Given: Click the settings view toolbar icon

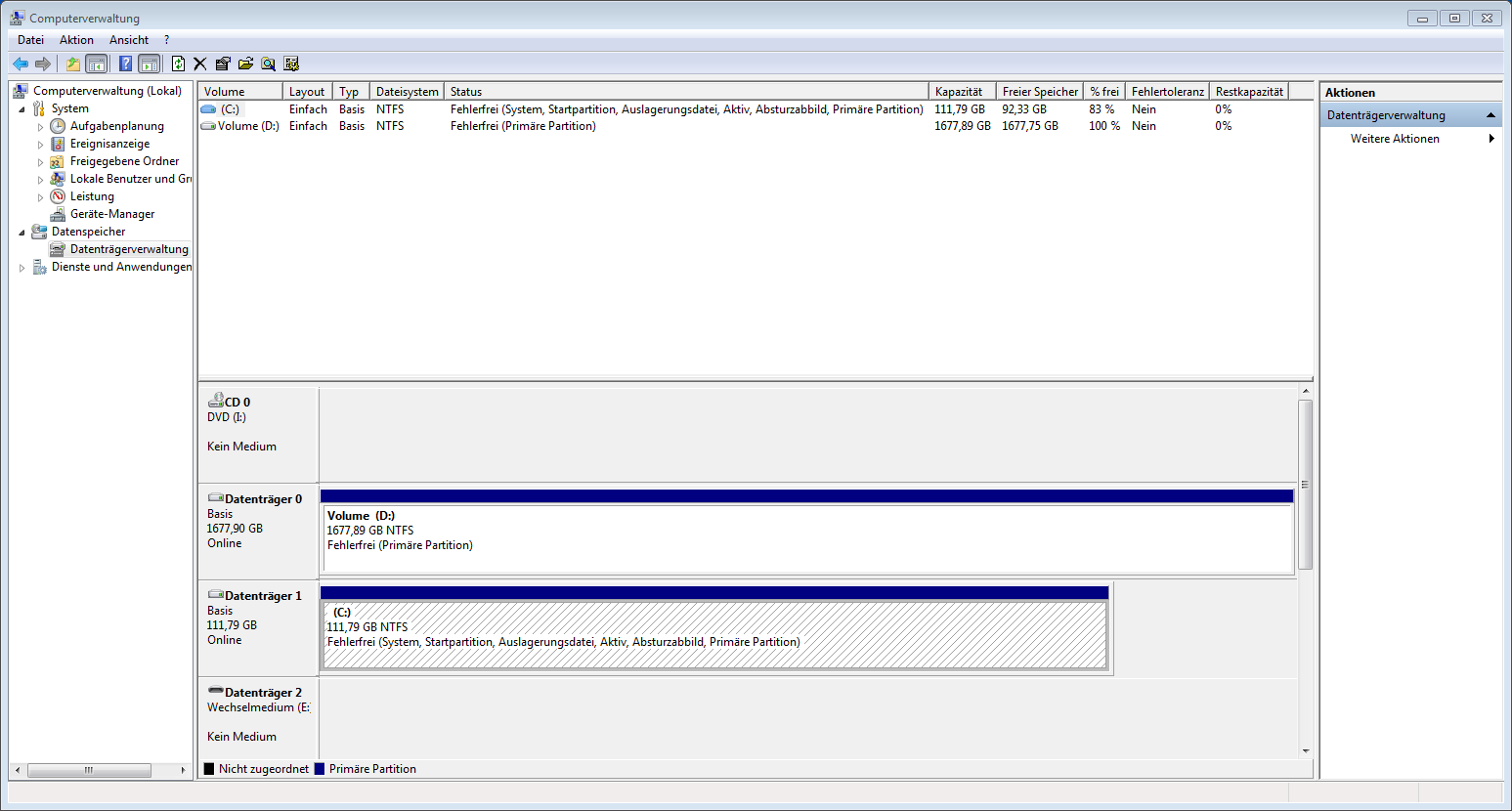Looking at the screenshot, I should point(291,64).
